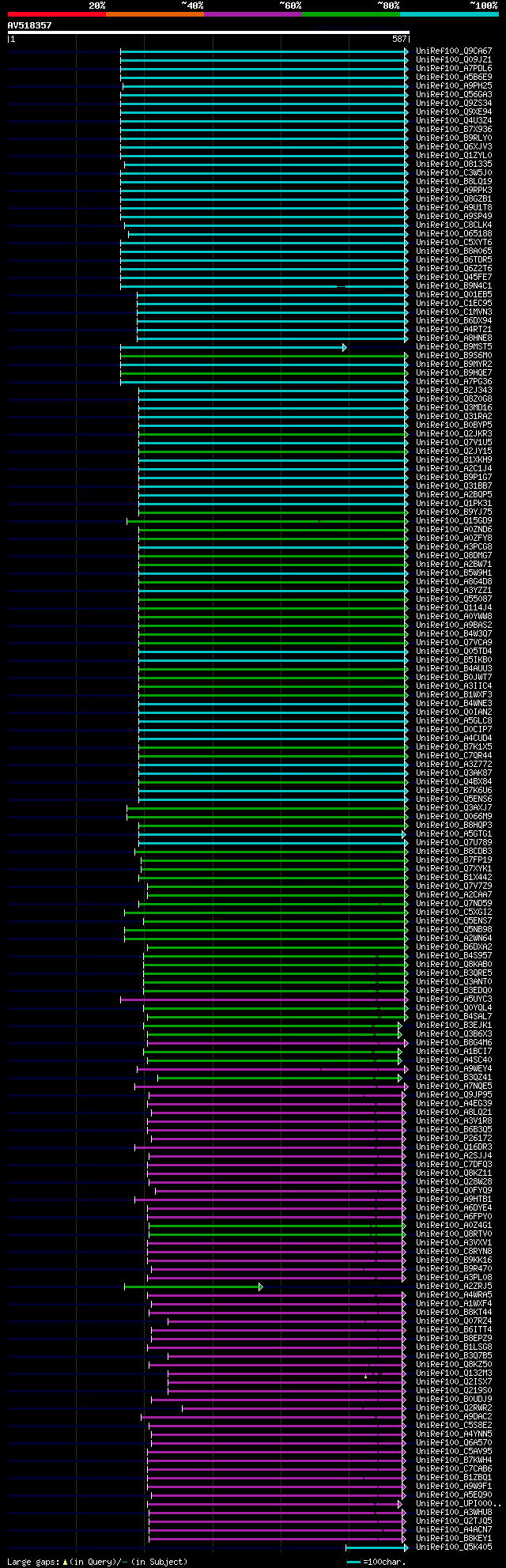Select label UniRef100_B3QZ41
This screenshot has height=1568, width=506.
pos(454,1077)
